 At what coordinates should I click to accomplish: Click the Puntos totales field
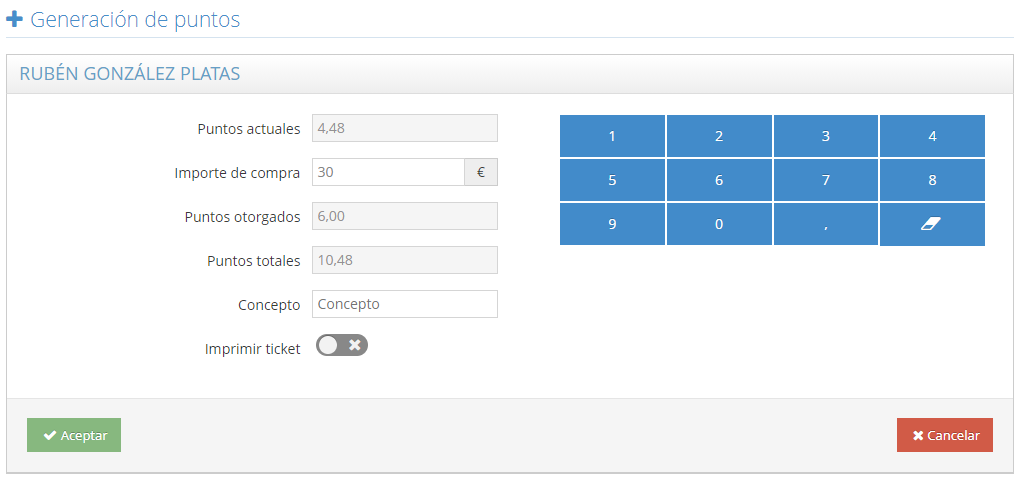[404, 260]
